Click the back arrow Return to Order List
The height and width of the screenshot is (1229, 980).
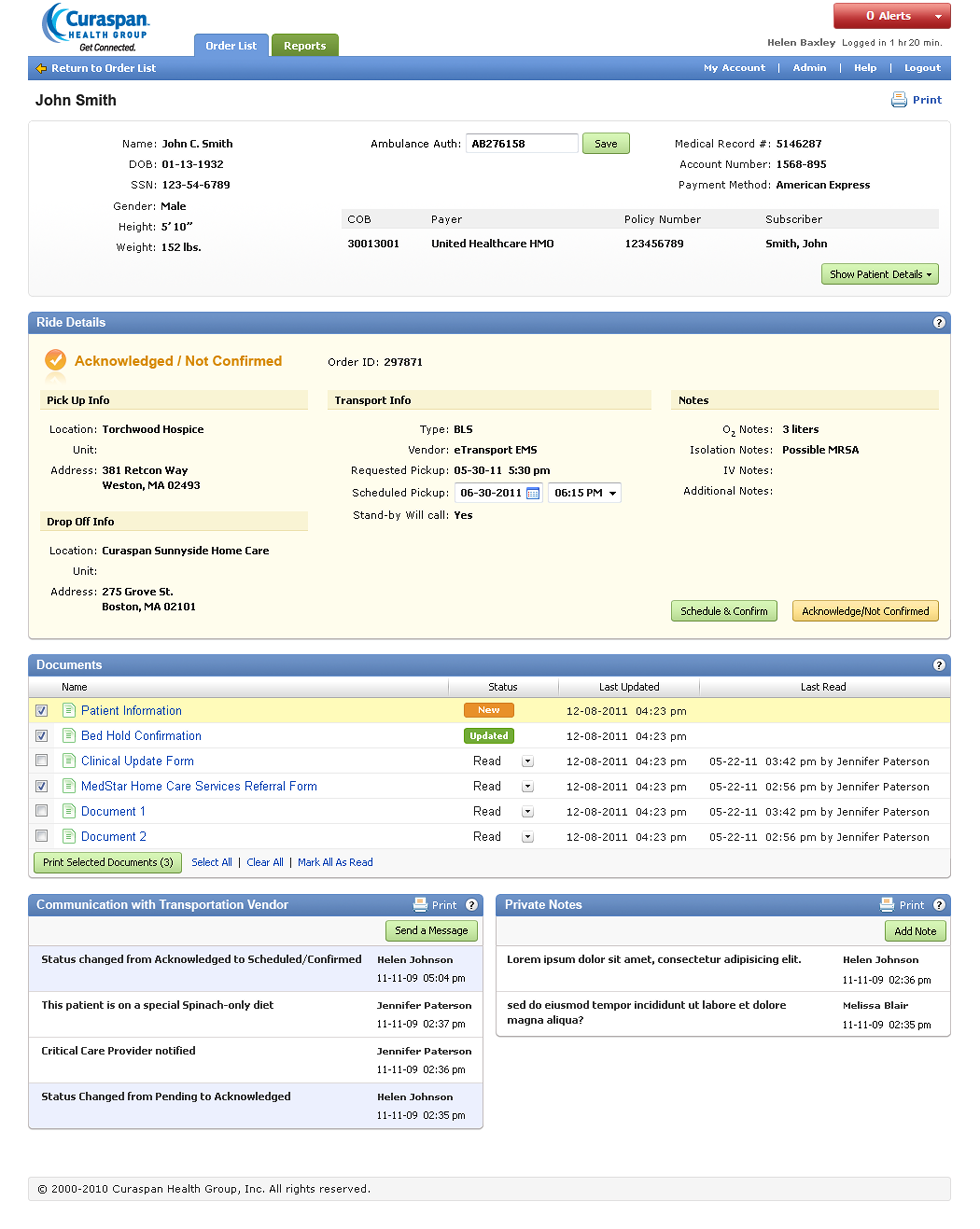coord(41,68)
